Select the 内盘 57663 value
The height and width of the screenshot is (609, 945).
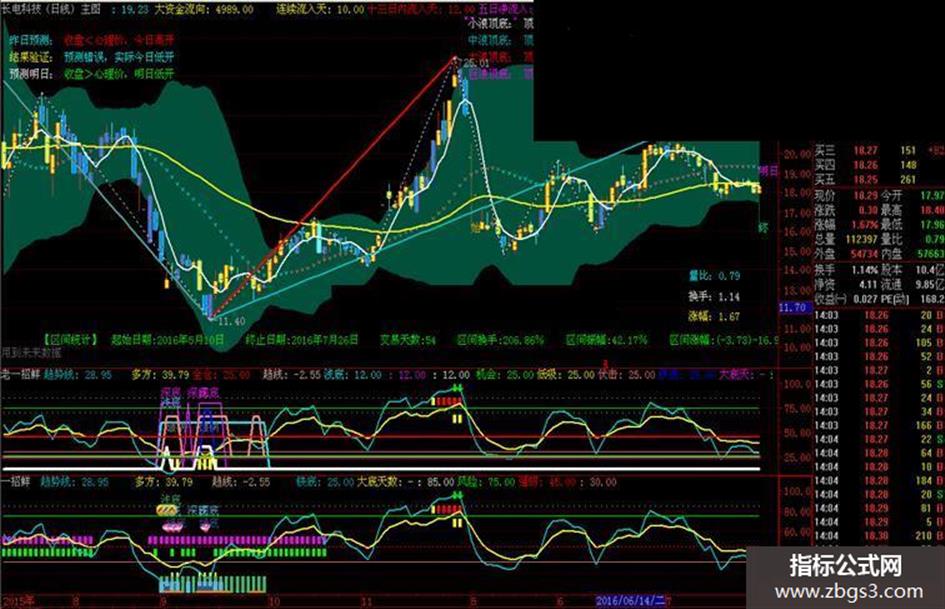pos(912,254)
